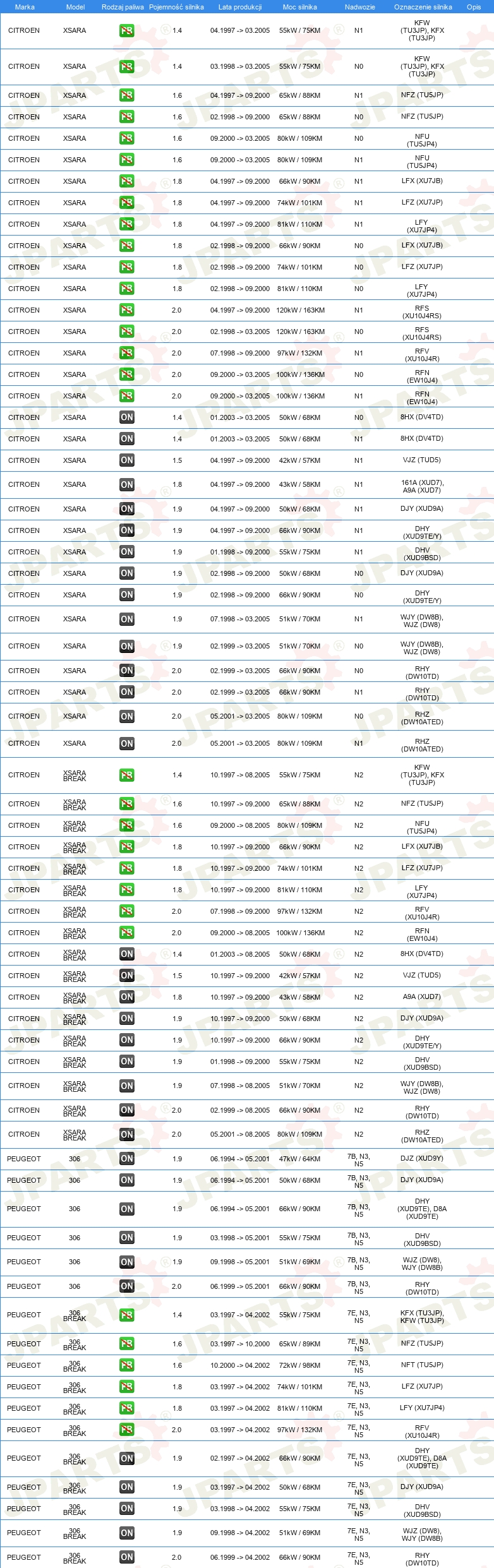Viewport: 494px width, 1568px height.
Task: Select petrol icon in 306 Break 65kW/89KM row
Action: click(127, 1344)
